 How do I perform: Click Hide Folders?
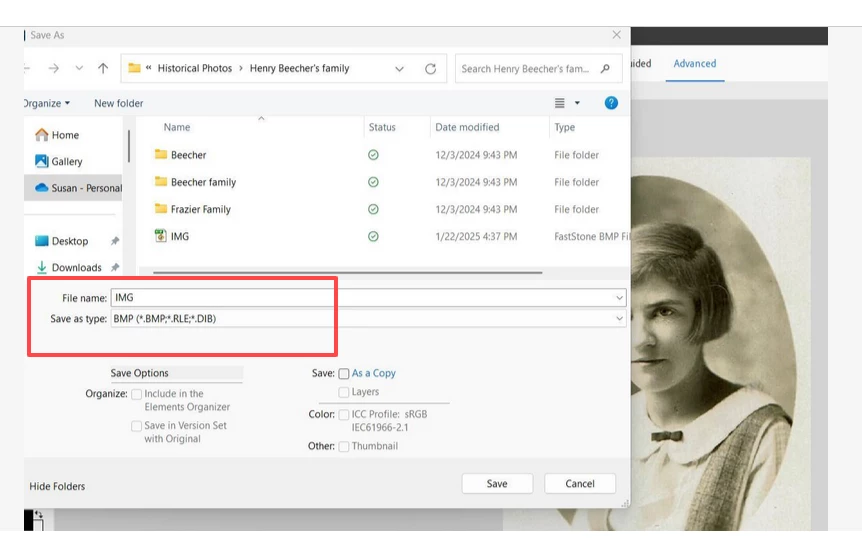(x=57, y=487)
